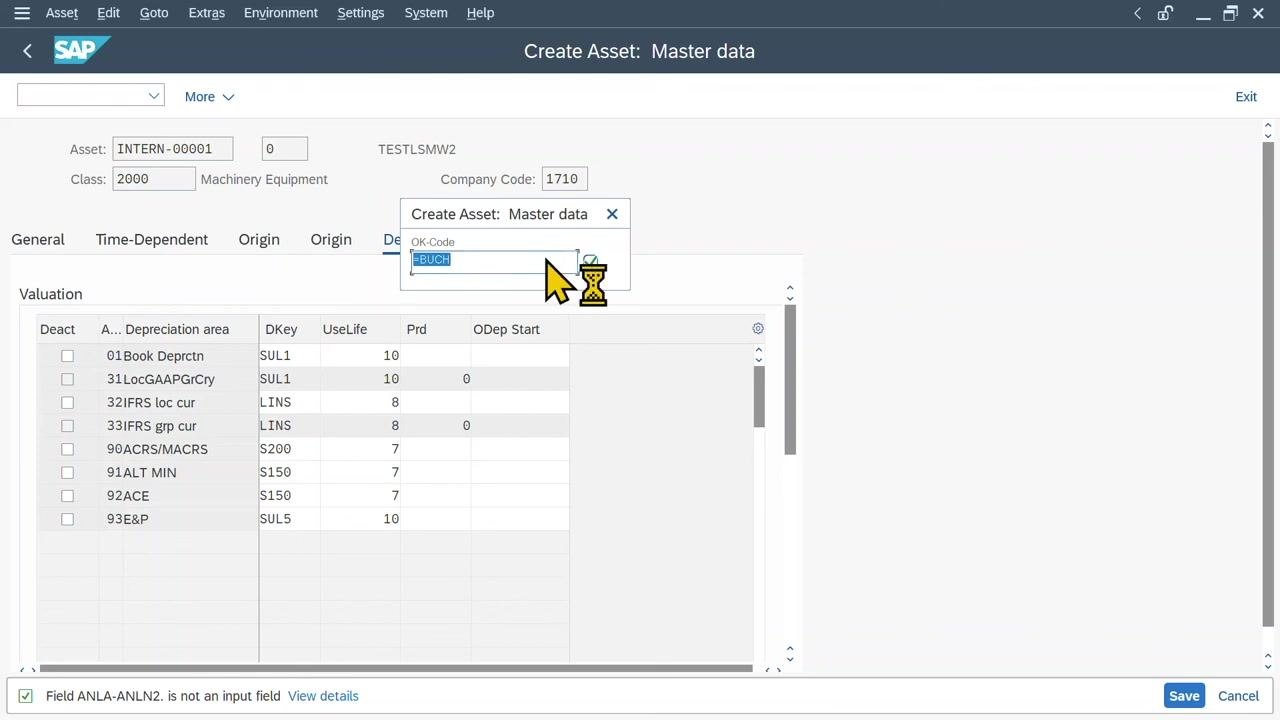Switch to the Time-Dependent tab

click(152, 240)
